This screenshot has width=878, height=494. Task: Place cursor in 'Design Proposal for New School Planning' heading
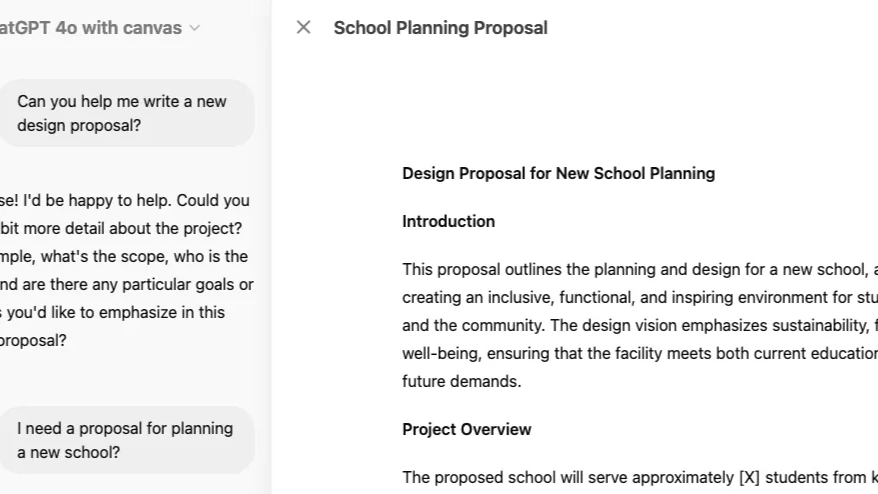[558, 173]
